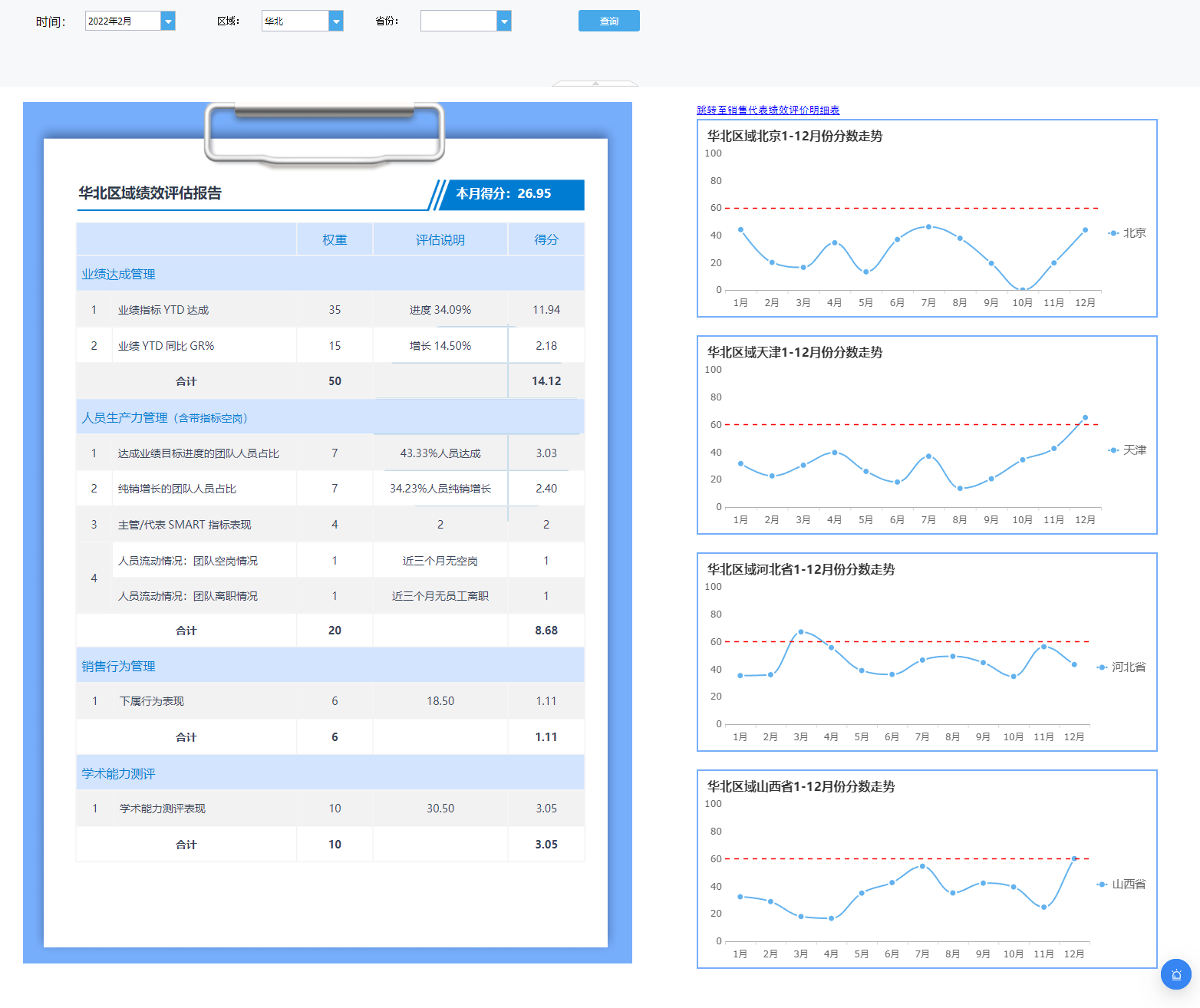Image resolution: width=1200 pixels, height=1008 pixels.
Task: Click the 12月 data point on 山西省 chart
Action: [x=1074, y=858]
